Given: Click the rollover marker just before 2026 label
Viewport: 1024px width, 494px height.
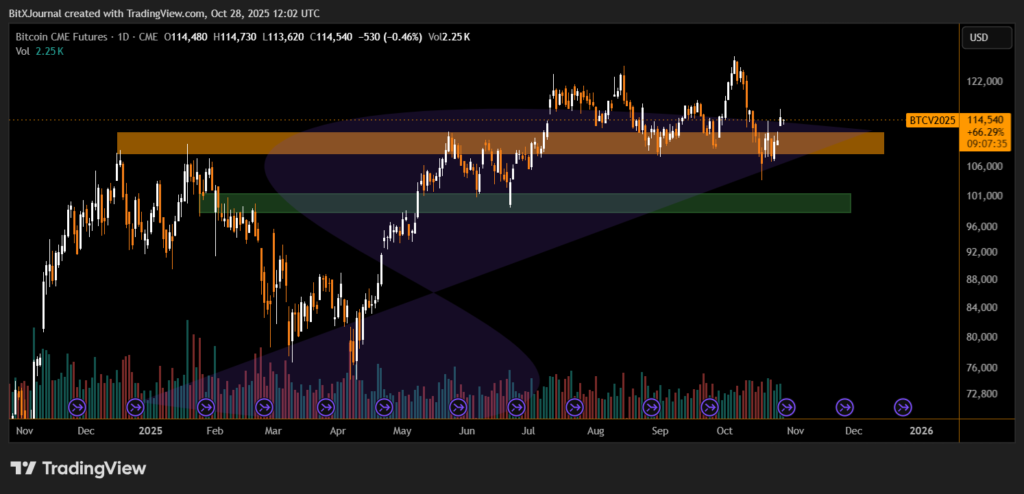Looking at the screenshot, I should pos(903,407).
